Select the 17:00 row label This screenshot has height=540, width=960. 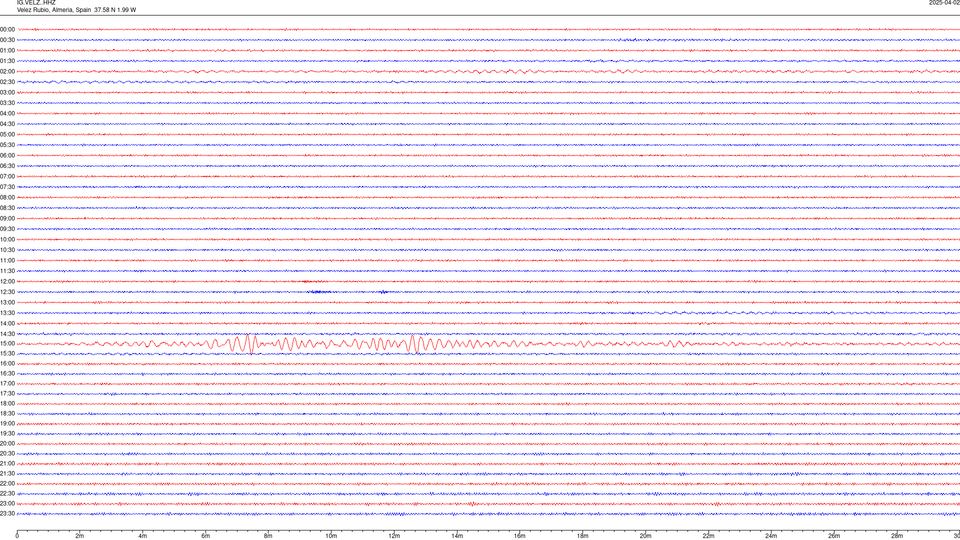[7, 384]
